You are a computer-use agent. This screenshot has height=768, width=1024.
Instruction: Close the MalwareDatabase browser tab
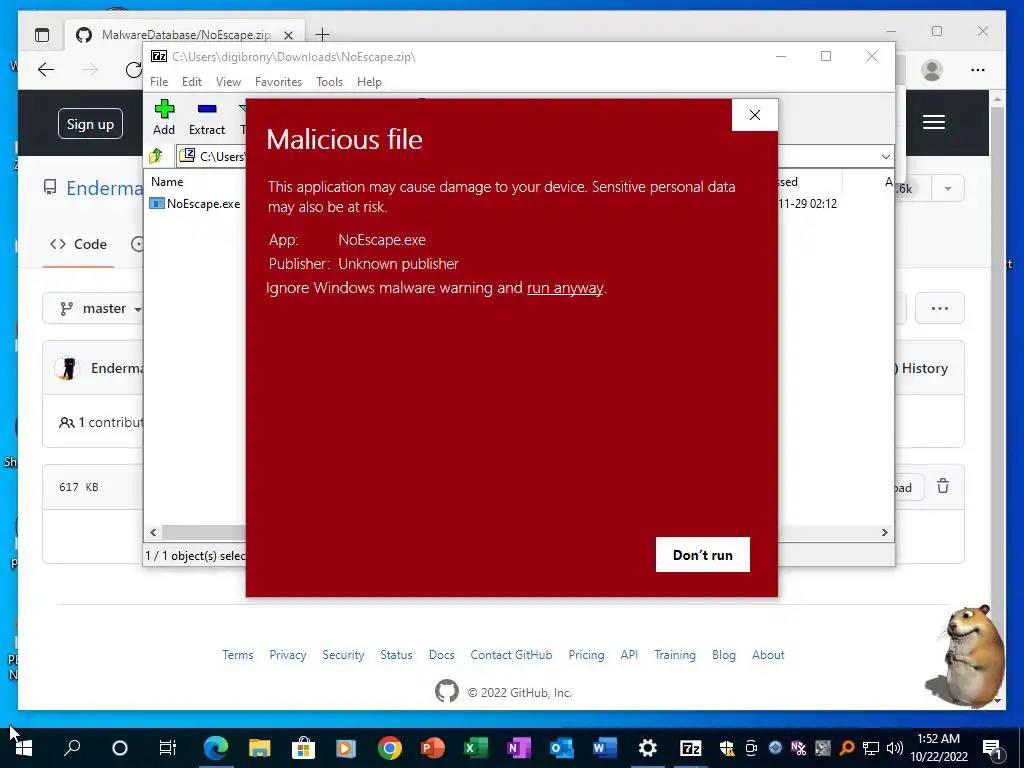pyautogui.click(x=288, y=35)
